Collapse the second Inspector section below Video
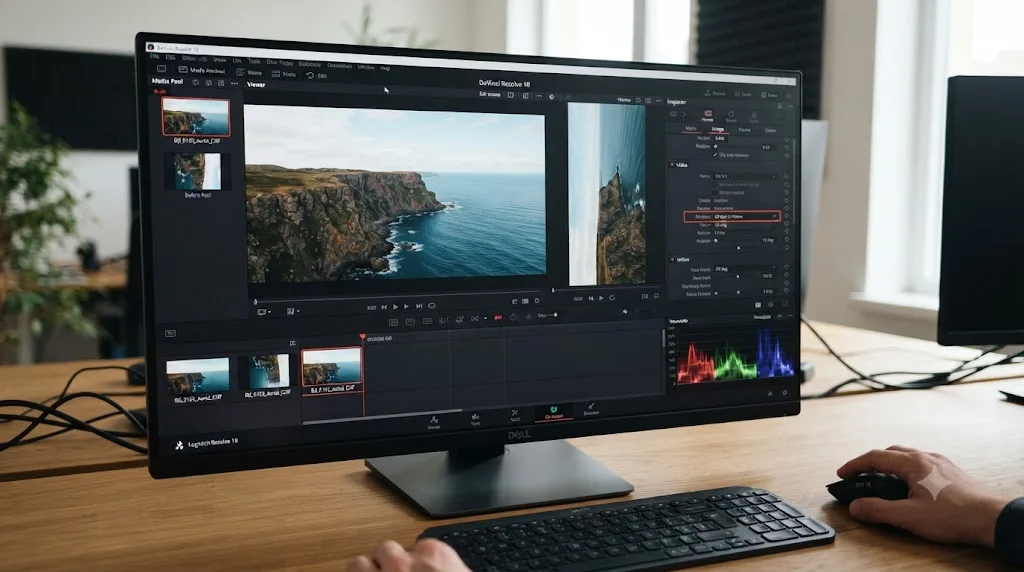 (x=673, y=259)
